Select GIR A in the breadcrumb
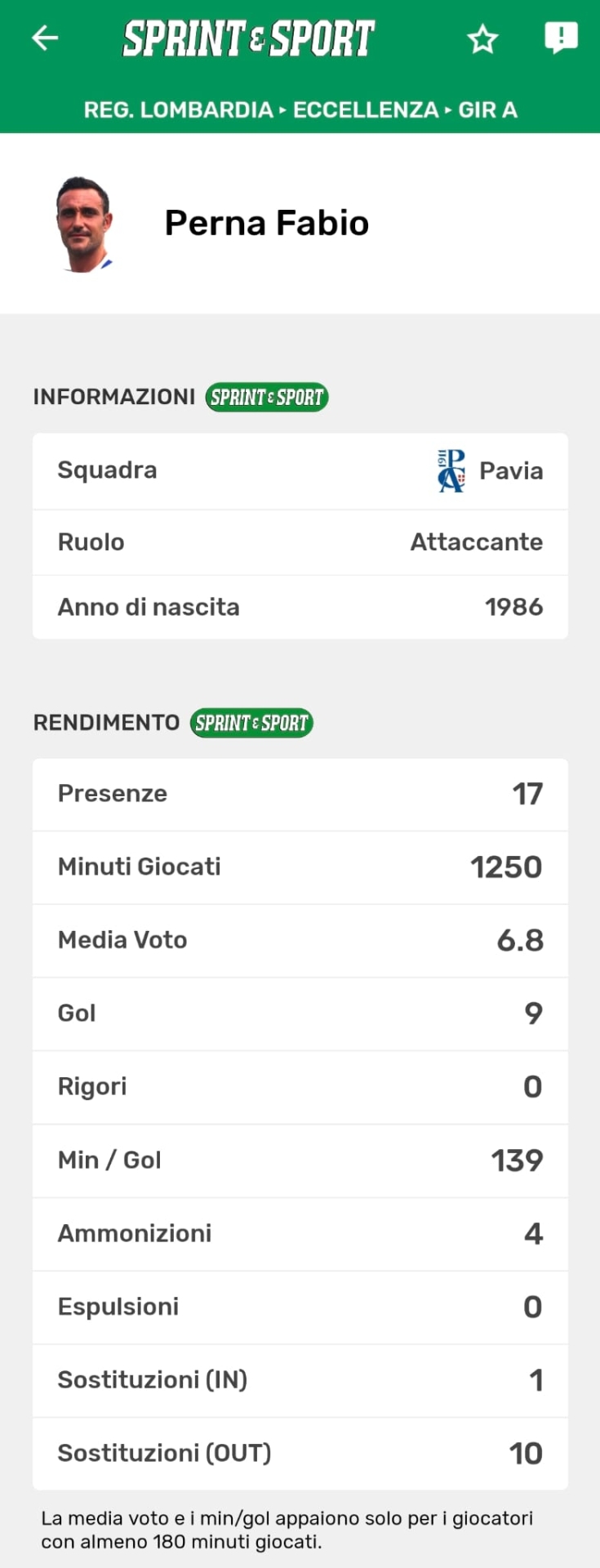This screenshot has width=600, height=1568. (487, 109)
